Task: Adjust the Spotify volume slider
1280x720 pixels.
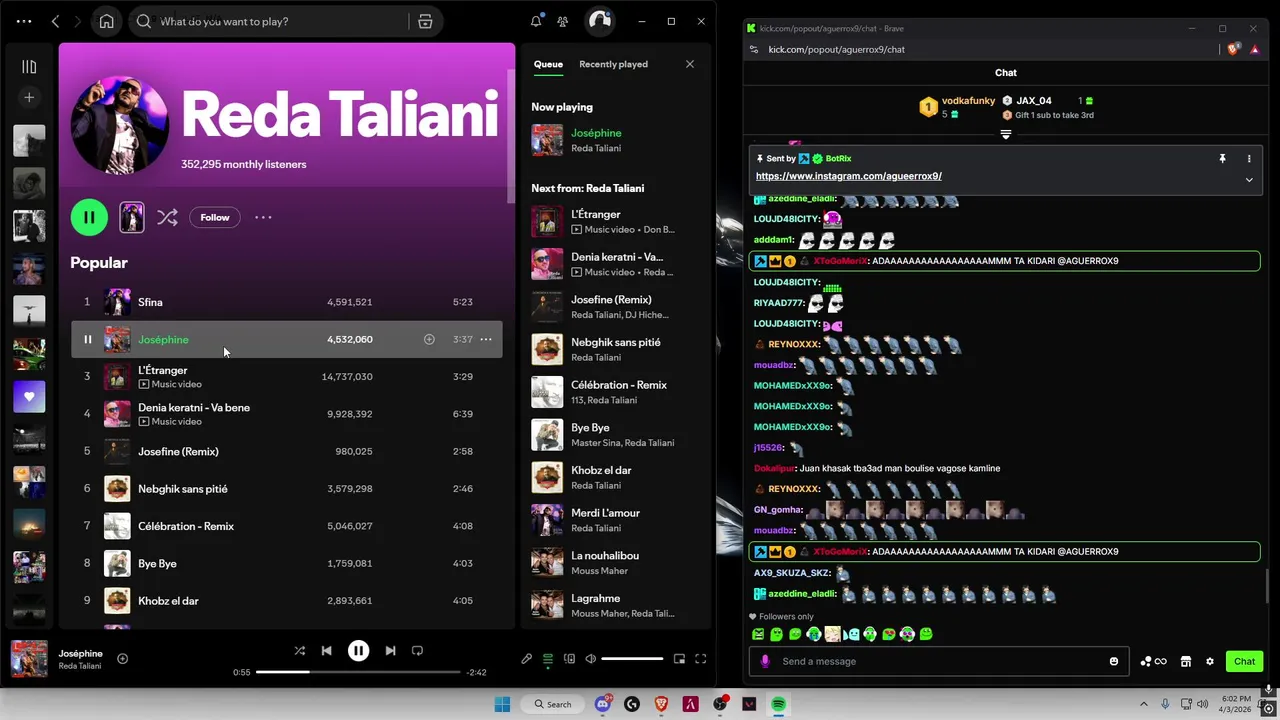Action: [632, 658]
